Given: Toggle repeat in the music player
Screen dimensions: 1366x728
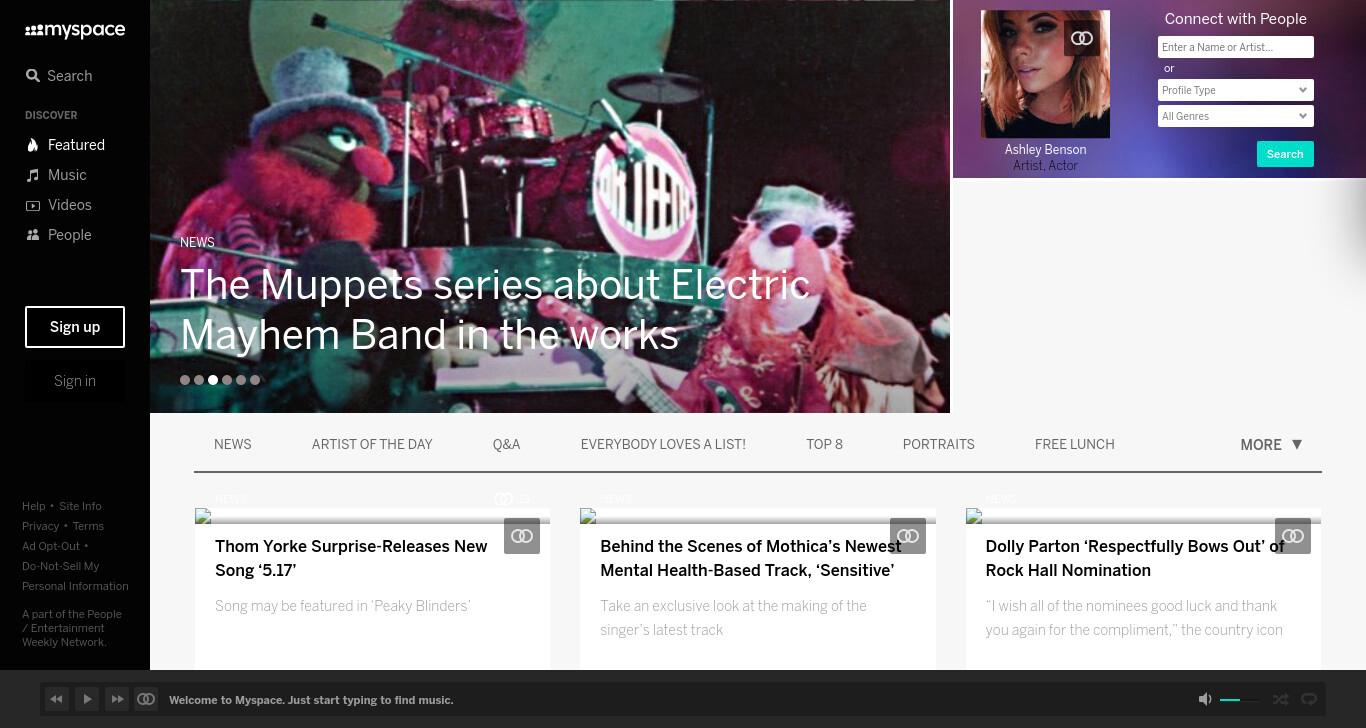Looking at the screenshot, I should pyautogui.click(x=1309, y=699).
